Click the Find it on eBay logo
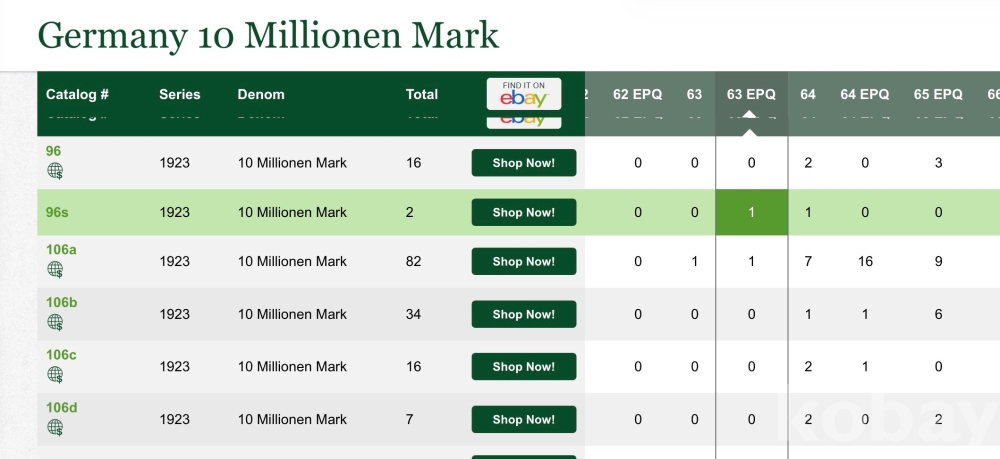 tap(523, 94)
